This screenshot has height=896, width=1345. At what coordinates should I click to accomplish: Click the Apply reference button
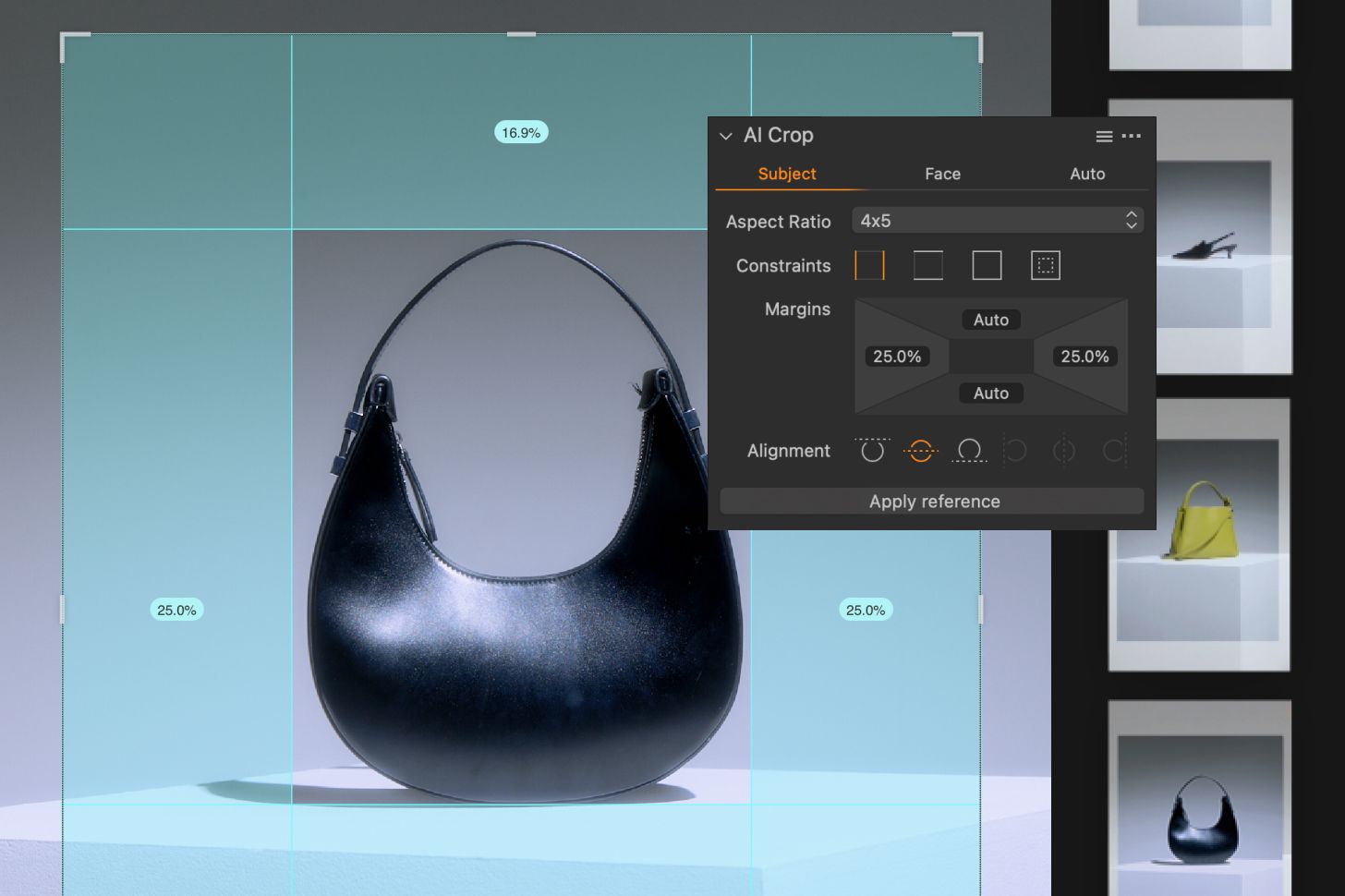click(x=932, y=501)
